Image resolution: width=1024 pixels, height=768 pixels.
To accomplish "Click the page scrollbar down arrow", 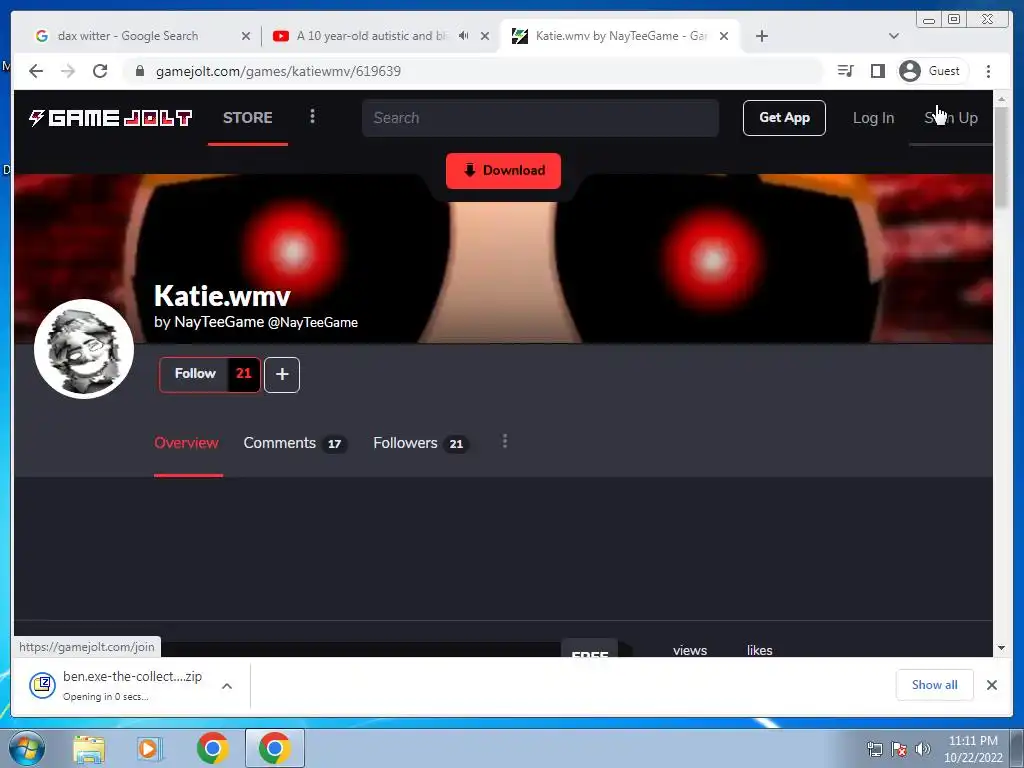I will pyautogui.click(x=1002, y=648).
